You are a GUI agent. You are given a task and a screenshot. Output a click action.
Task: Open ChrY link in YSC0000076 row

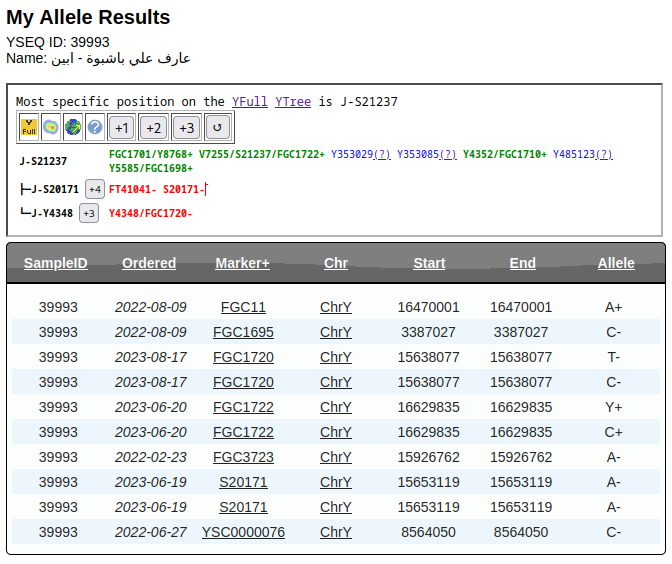336,532
